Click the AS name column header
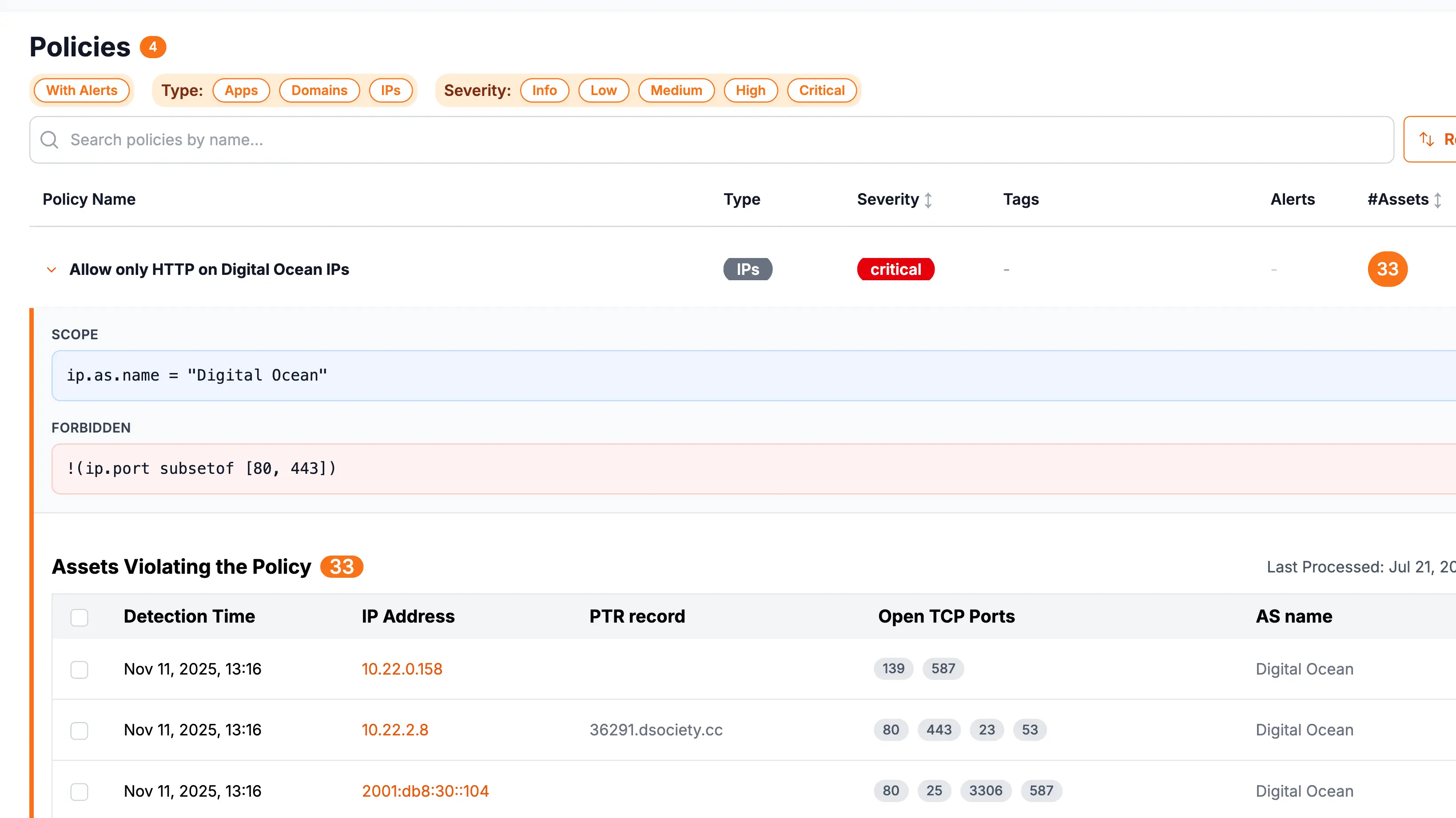The width and height of the screenshot is (1456, 818). 1294,616
